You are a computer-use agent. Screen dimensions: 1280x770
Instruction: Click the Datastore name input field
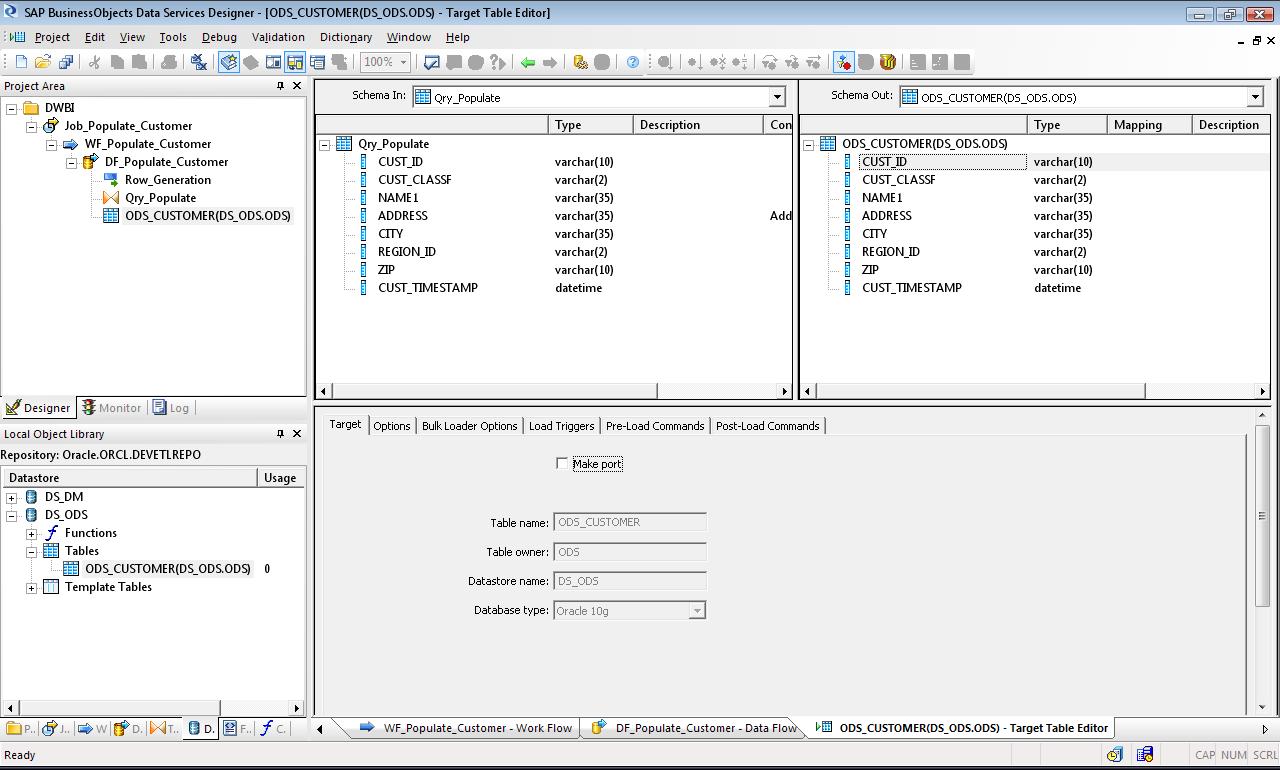click(630, 581)
